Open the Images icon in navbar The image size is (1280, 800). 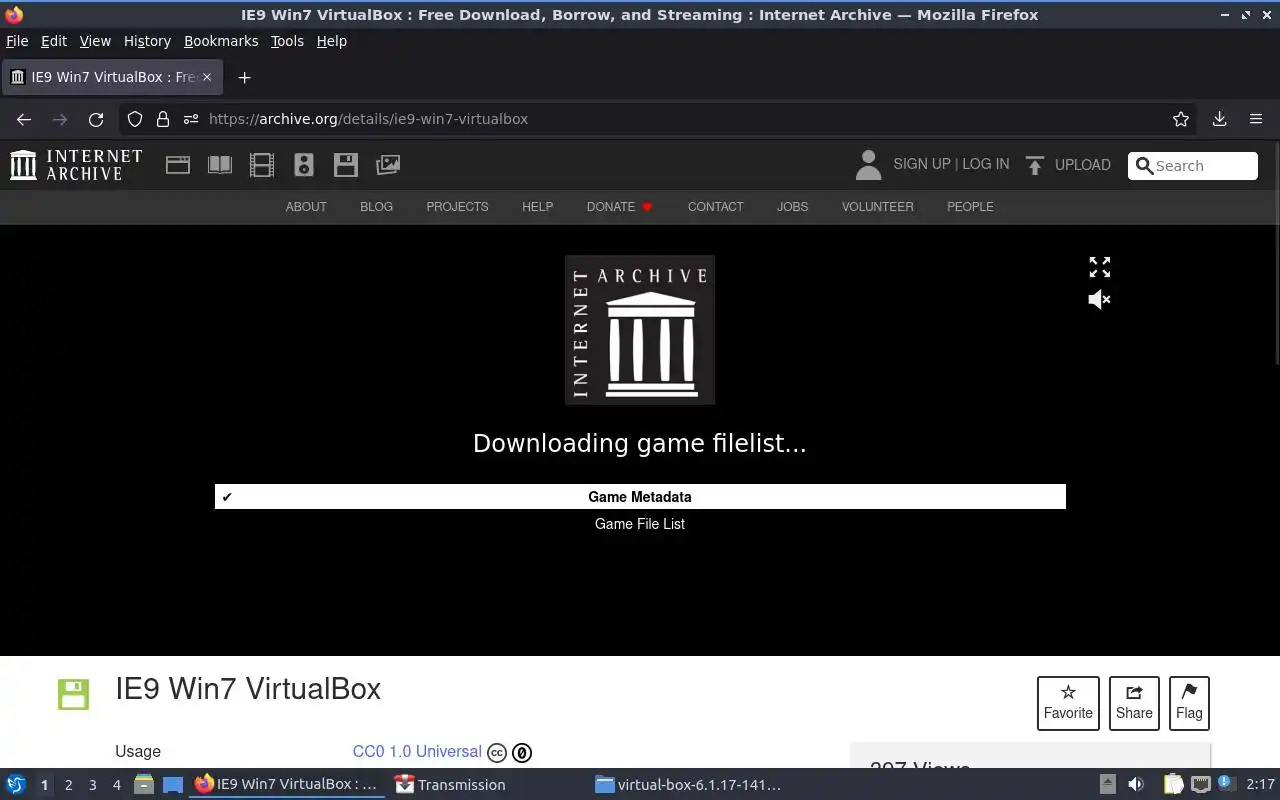pyautogui.click(x=388, y=165)
